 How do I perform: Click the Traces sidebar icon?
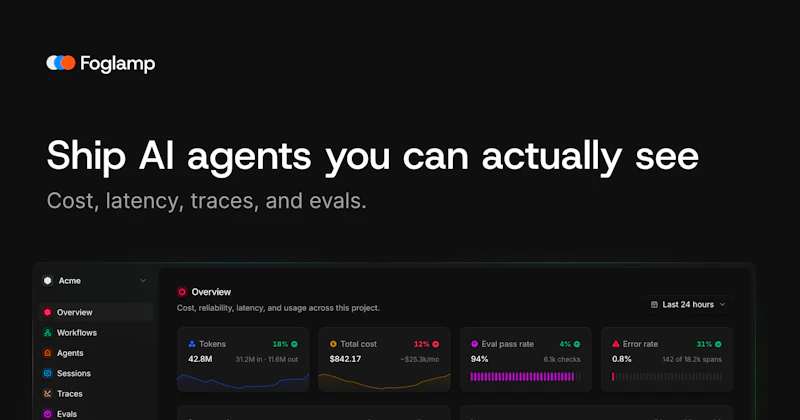[47, 394]
